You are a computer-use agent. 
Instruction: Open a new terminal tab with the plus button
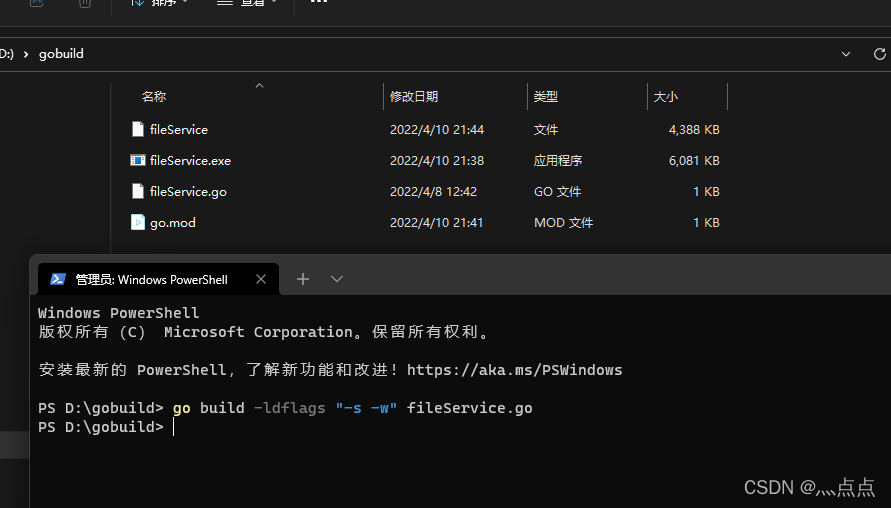point(303,279)
